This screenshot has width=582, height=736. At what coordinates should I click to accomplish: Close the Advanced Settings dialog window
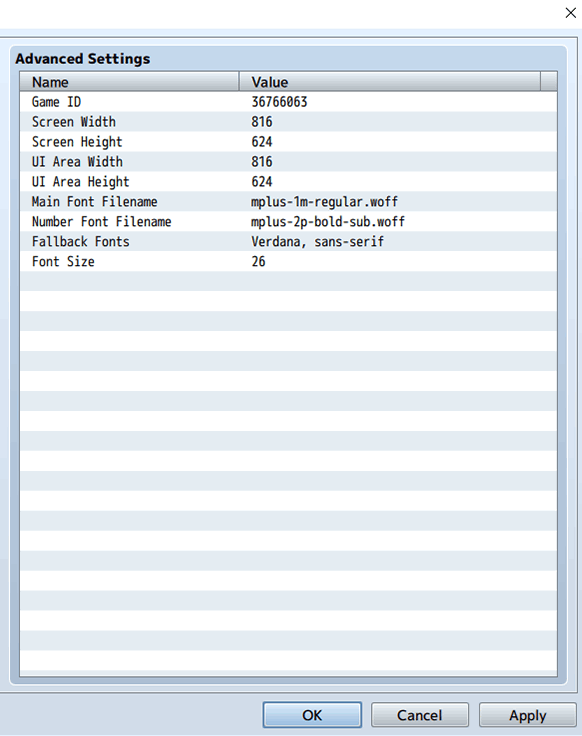tap(571, 13)
